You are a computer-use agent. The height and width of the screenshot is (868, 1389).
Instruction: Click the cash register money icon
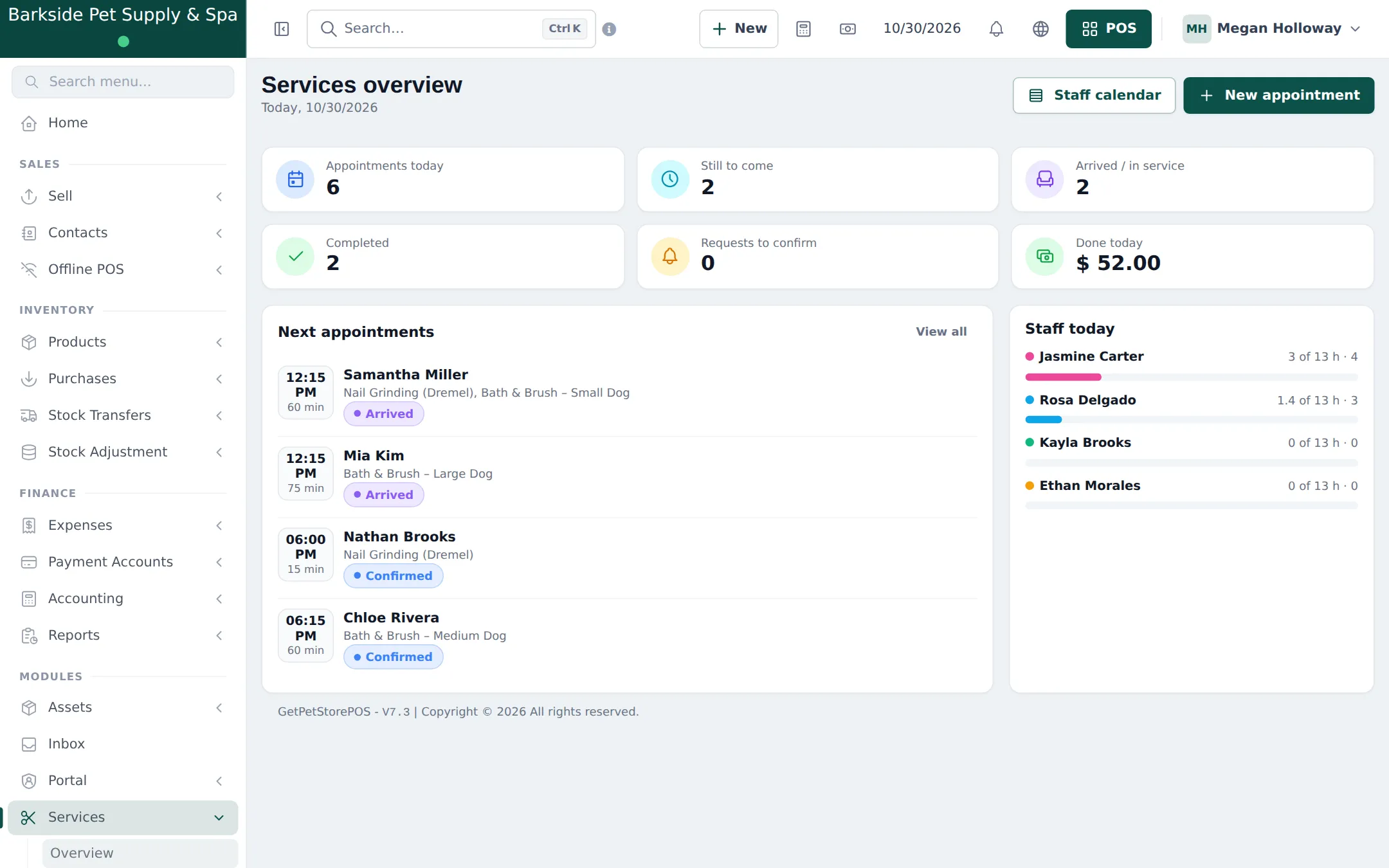point(848,29)
